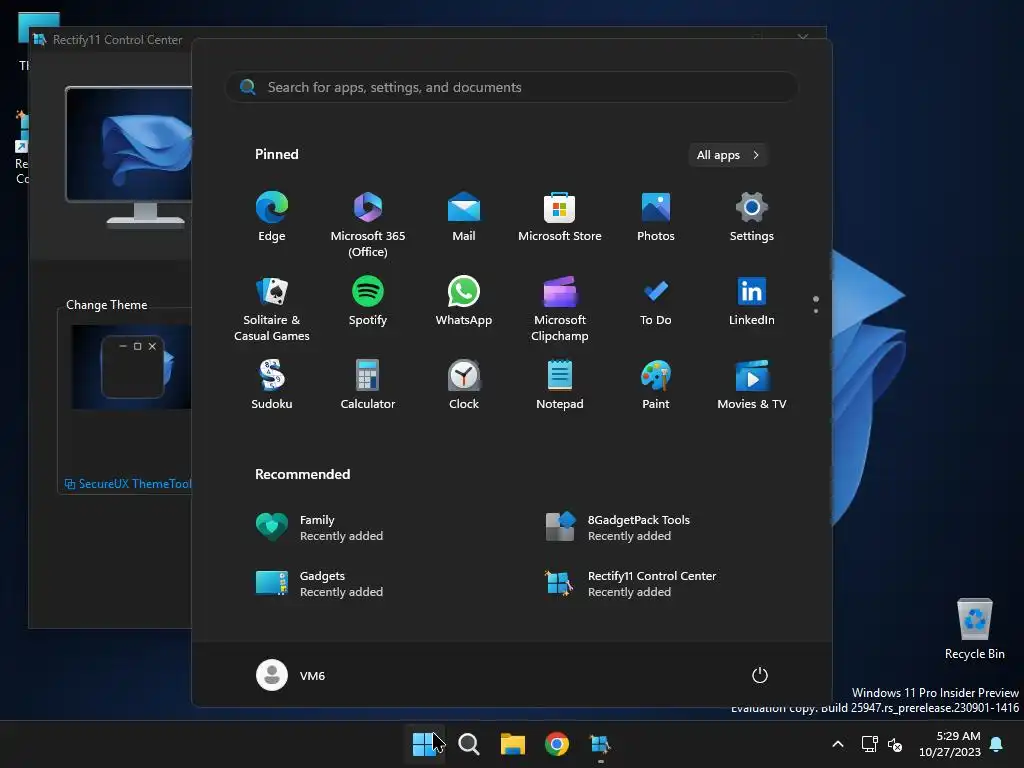
Task: Switch to Rectify11 Control Center taskbar icon
Action: 600,744
